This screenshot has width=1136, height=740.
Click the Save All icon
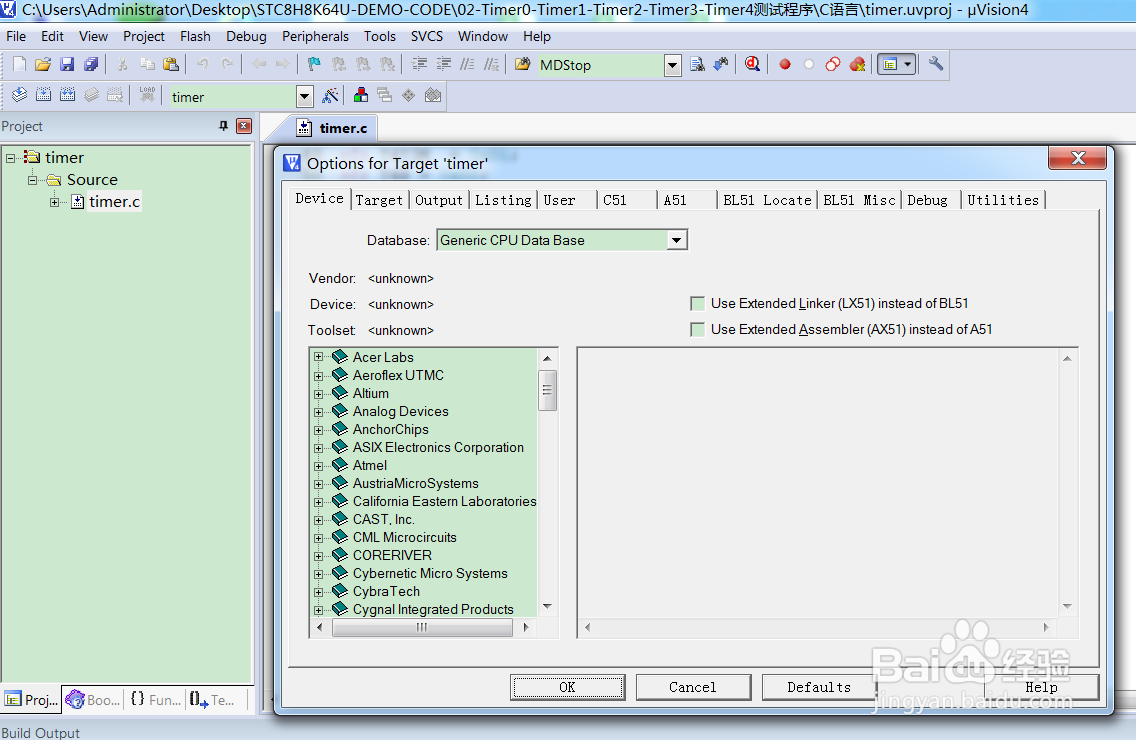point(91,65)
